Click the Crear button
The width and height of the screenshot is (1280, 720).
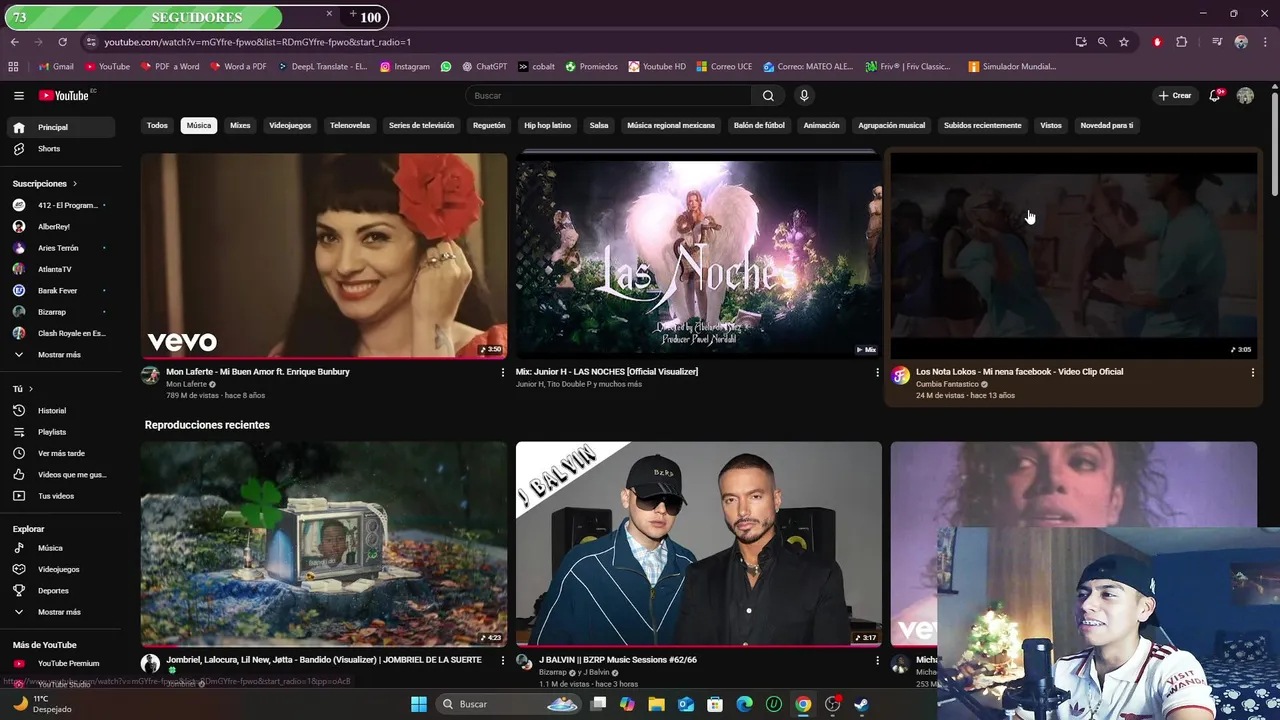[x=1175, y=96]
